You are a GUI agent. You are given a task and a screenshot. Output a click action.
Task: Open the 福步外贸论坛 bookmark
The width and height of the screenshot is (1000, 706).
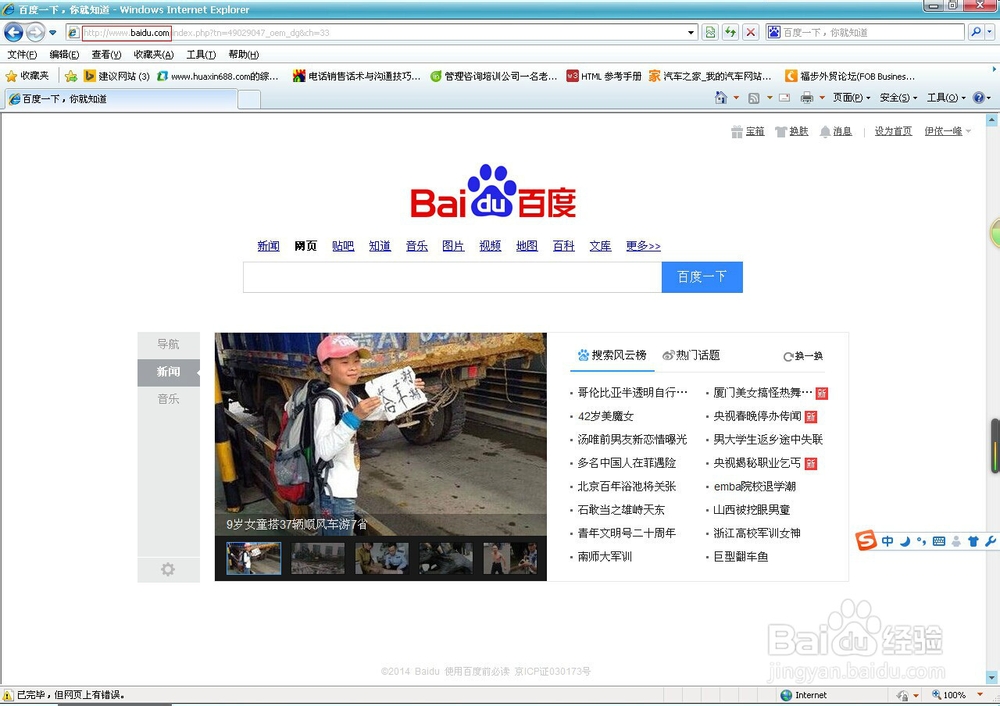[x=849, y=77]
